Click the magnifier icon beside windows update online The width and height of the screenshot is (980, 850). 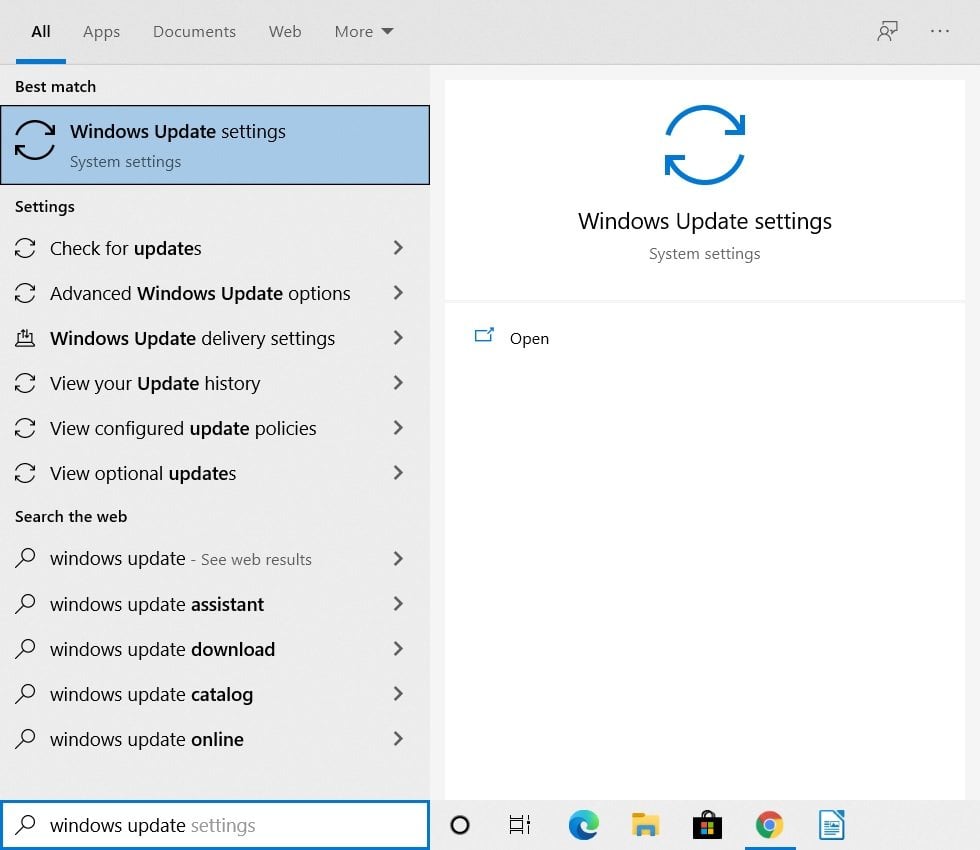[x=25, y=739]
